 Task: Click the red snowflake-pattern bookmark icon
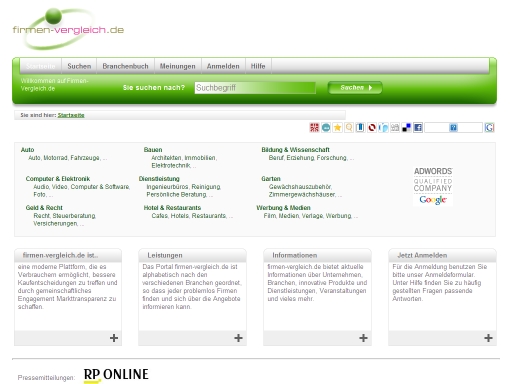(314, 127)
